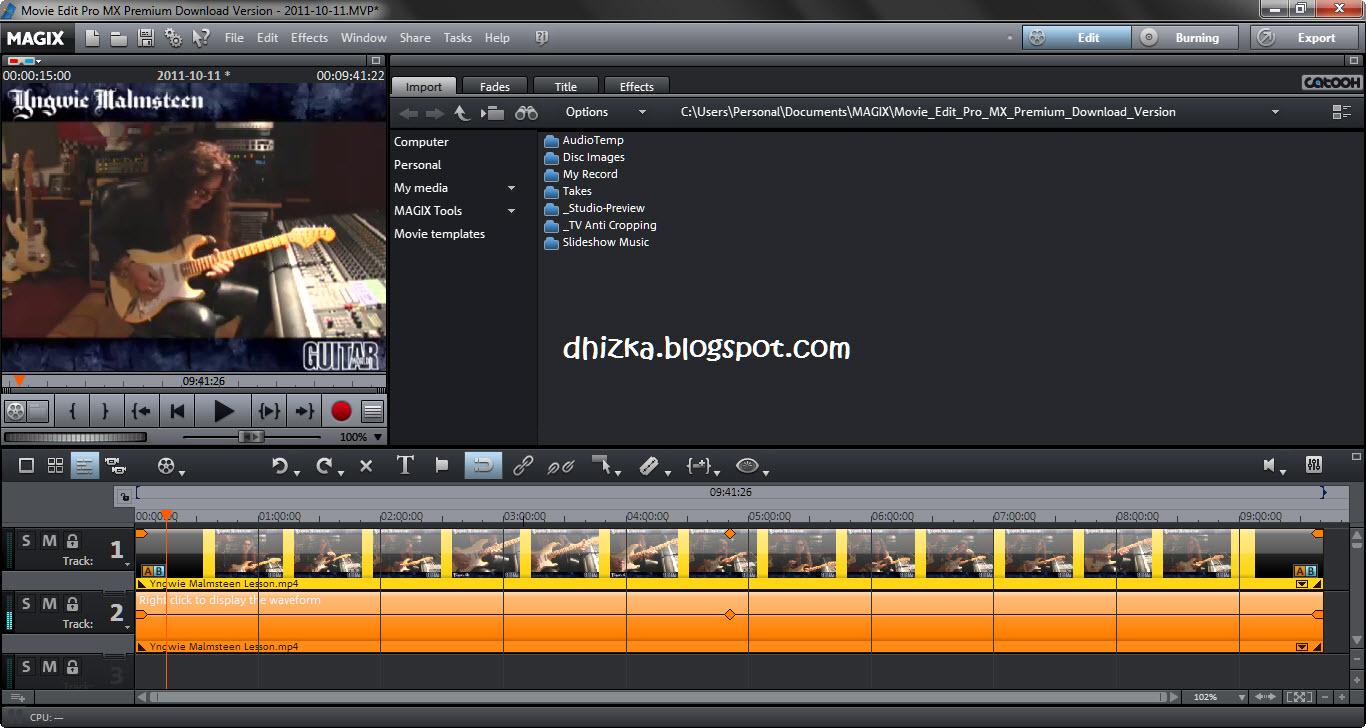Viewport: 1366px width, 728px height.
Task: Navigate back in the Import browser
Action: tap(408, 113)
